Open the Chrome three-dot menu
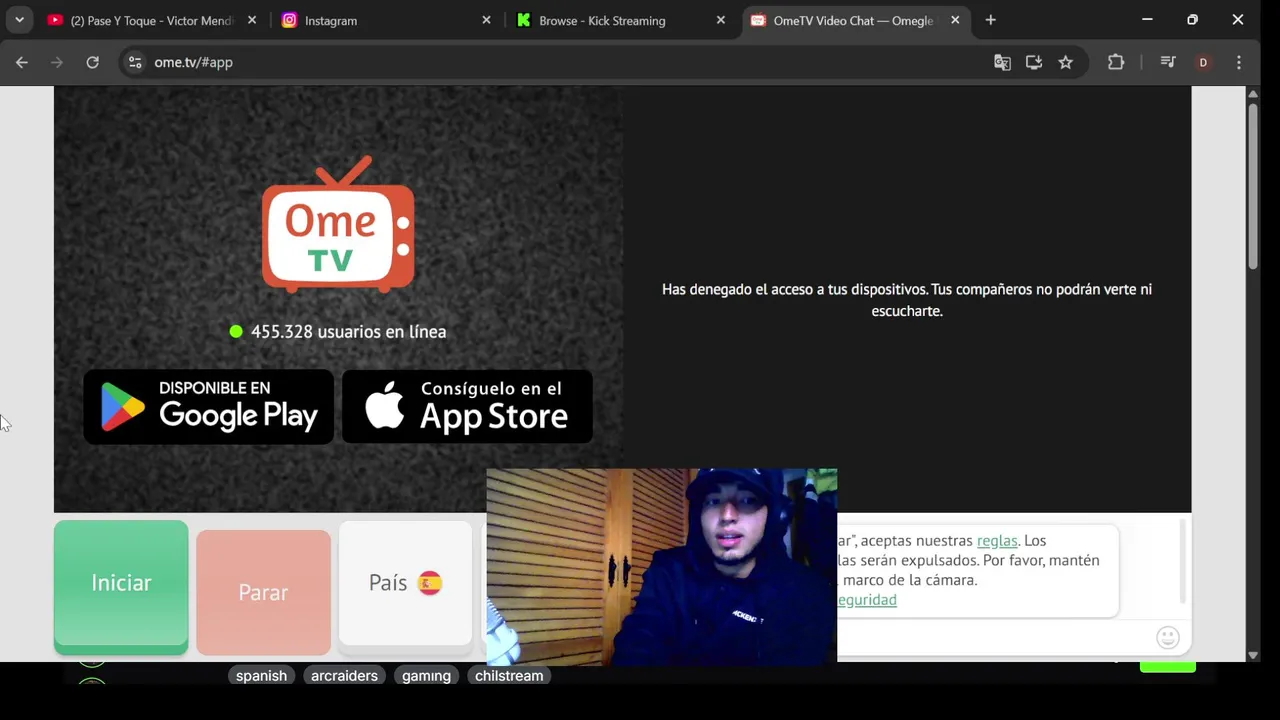1280x720 pixels. 1239,62
